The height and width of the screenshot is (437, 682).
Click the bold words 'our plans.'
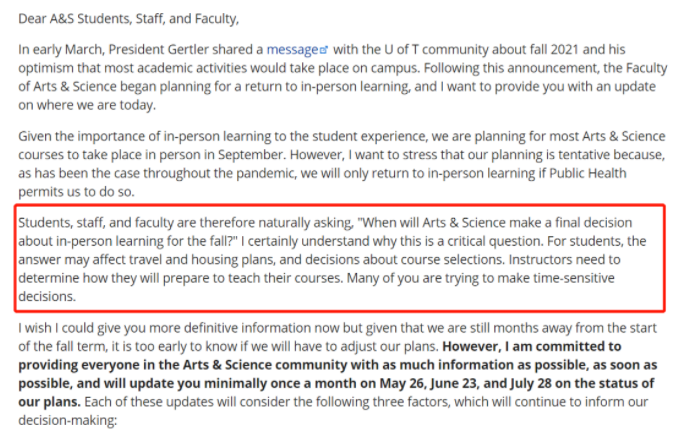[49, 402]
